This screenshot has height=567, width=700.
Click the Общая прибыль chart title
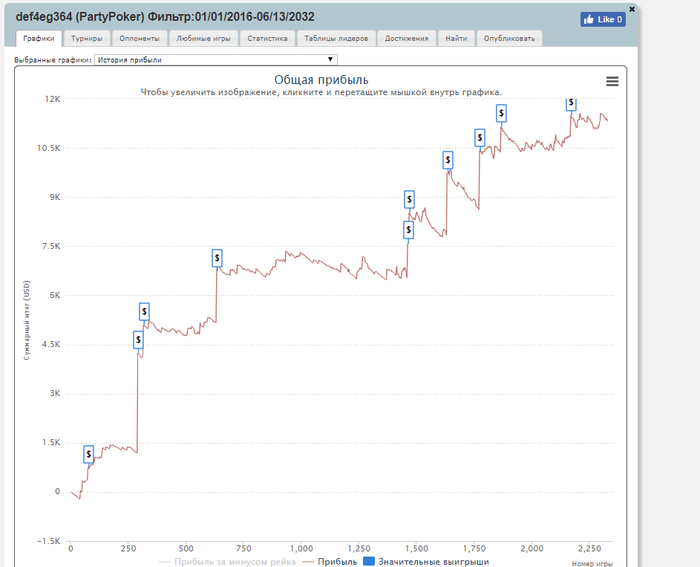321,80
